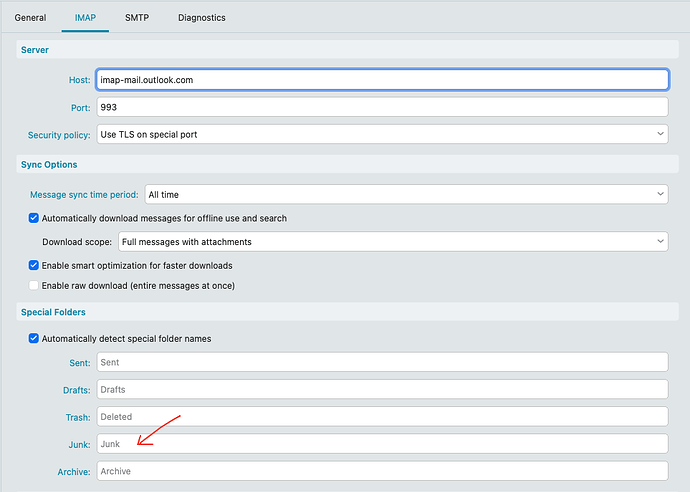Screen dimensions: 690x492
Task: Open the SMTP tab
Action: pyautogui.click(x=137, y=17)
